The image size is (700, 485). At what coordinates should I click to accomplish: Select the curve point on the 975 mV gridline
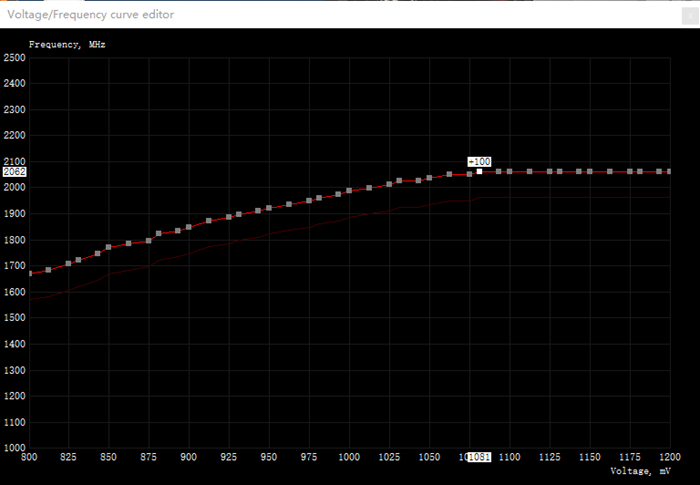(309, 201)
